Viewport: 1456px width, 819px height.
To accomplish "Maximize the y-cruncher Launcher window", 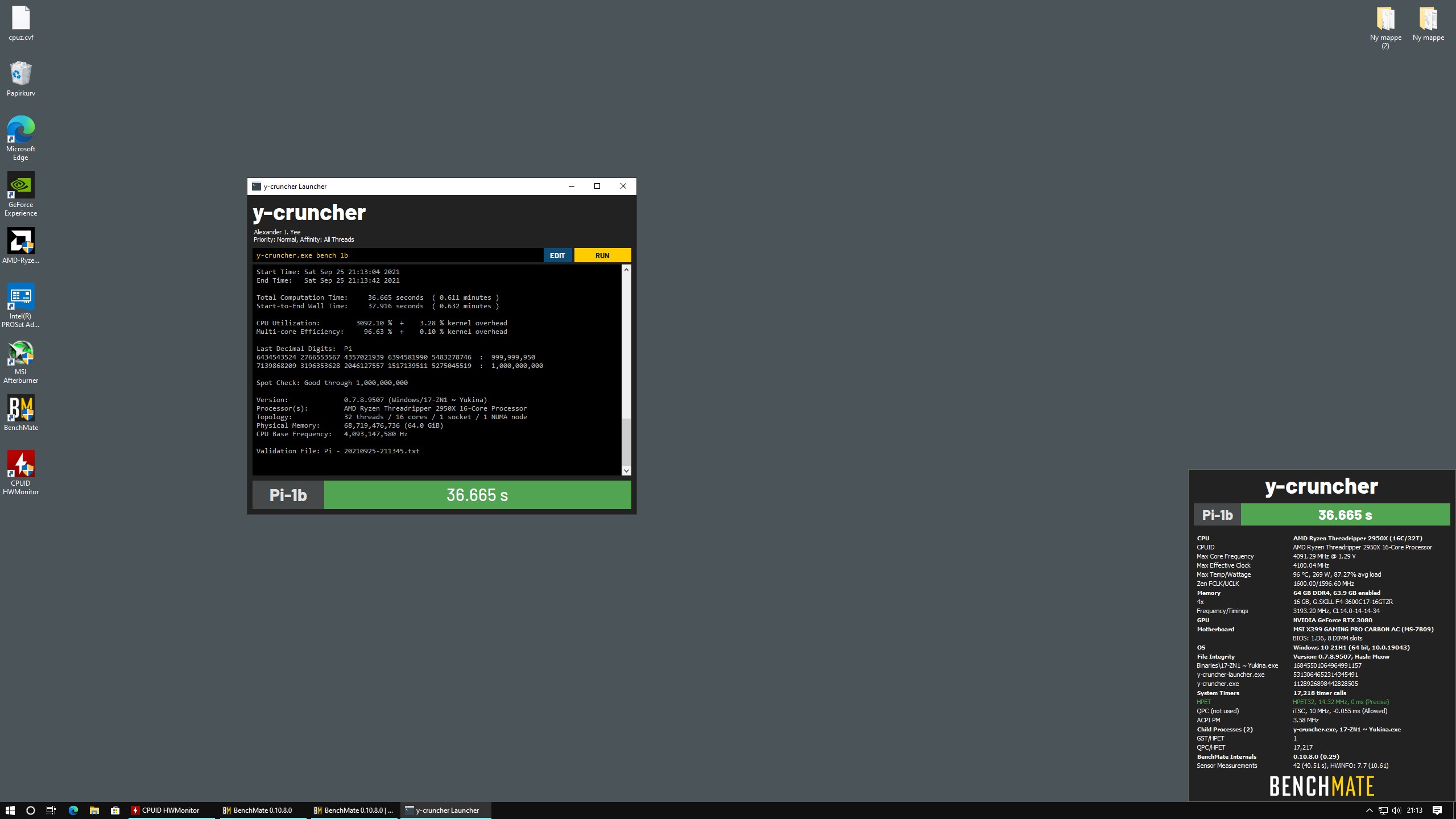I will [597, 187].
